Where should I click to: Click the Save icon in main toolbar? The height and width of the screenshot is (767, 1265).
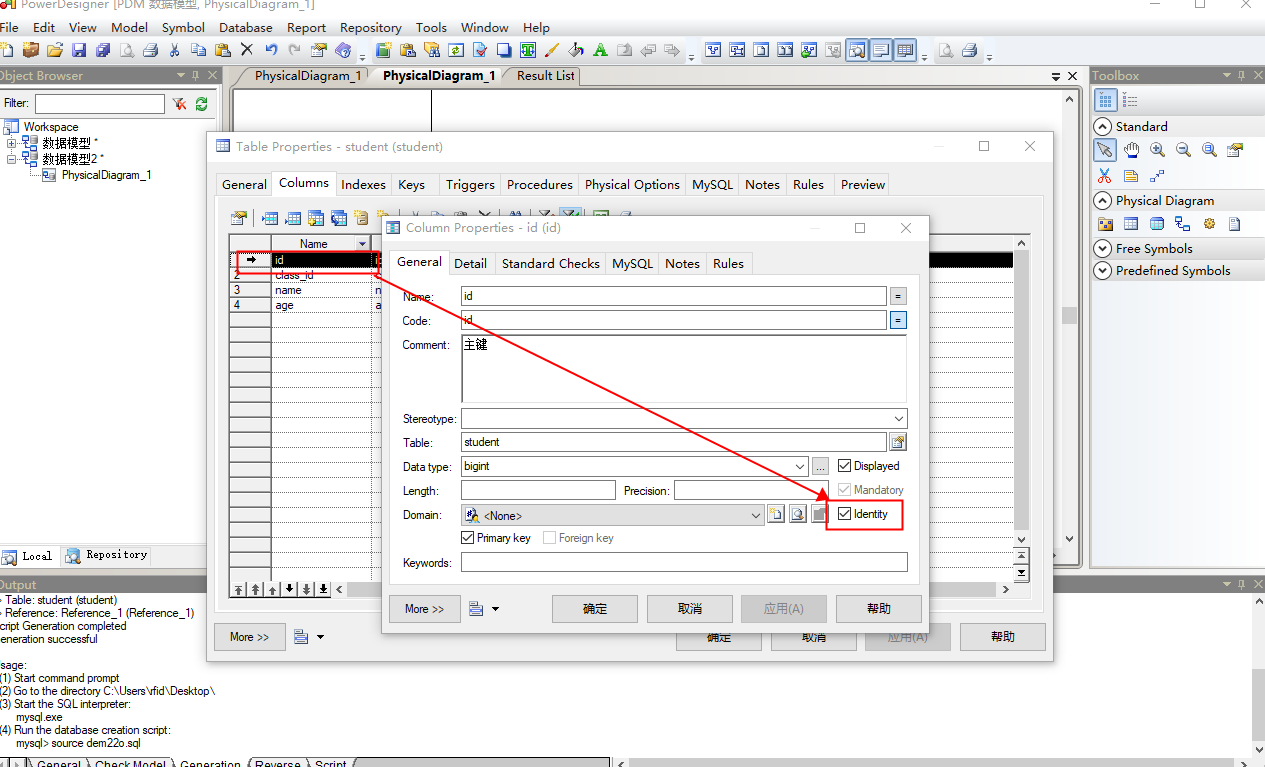(x=79, y=50)
